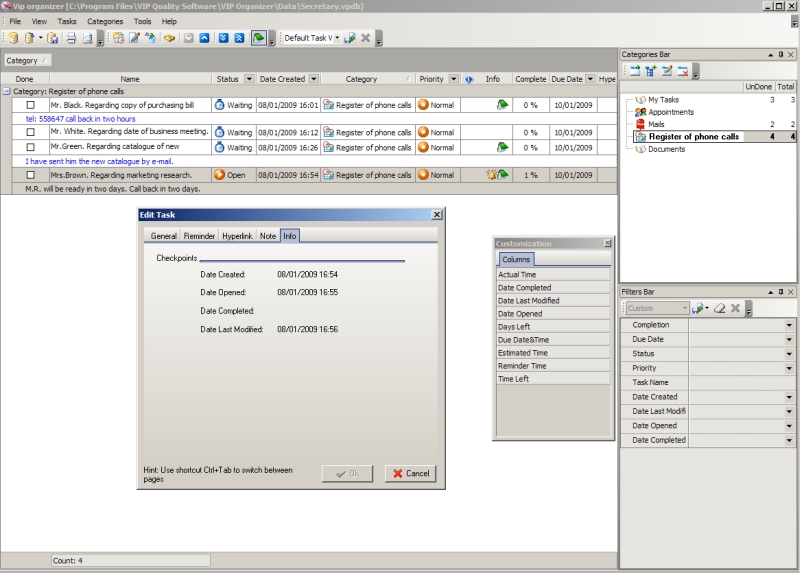Tick Done checkbox for Mrs. Brown task

[30, 175]
